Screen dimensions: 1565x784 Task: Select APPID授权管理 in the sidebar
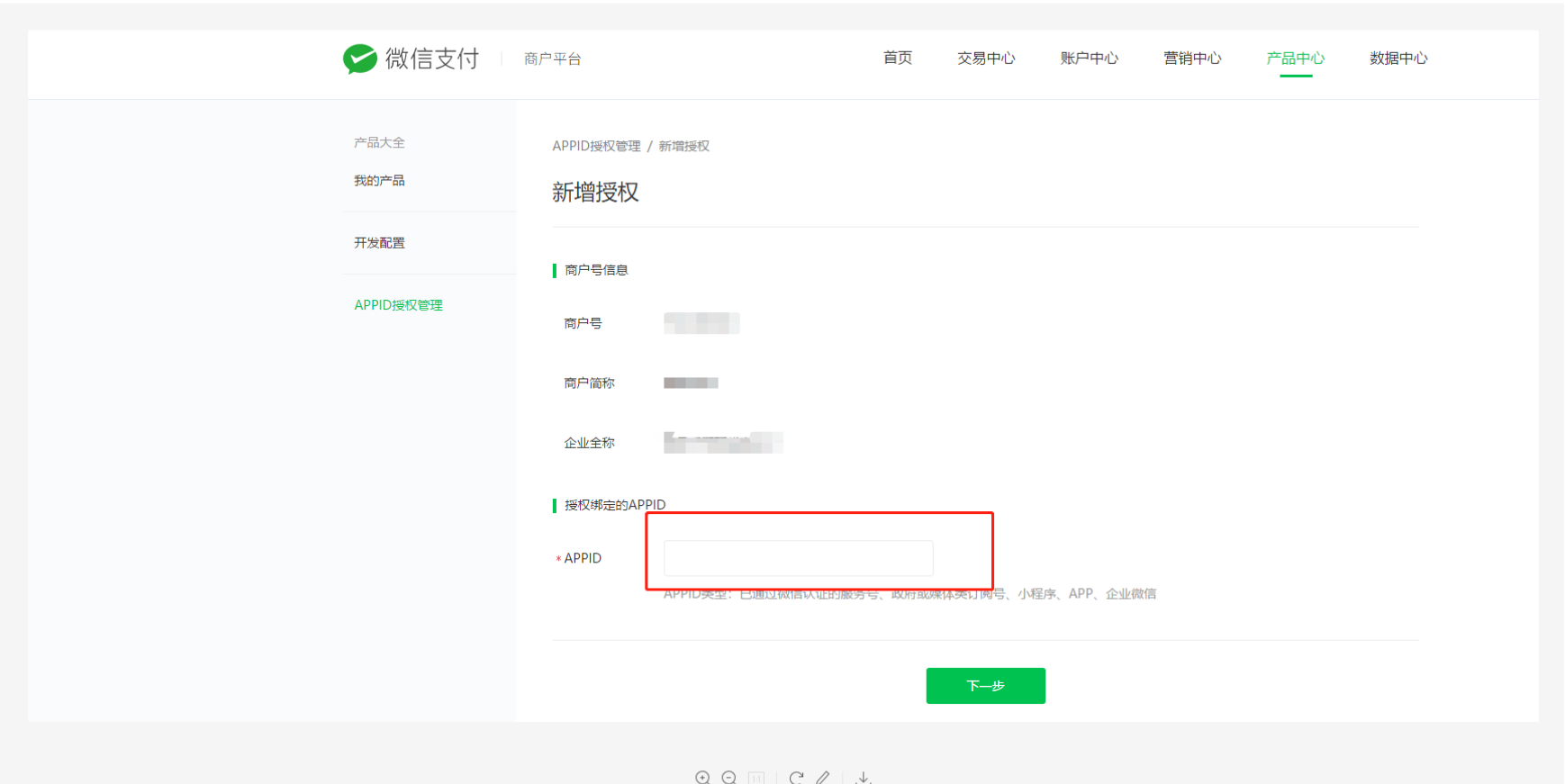click(x=398, y=305)
